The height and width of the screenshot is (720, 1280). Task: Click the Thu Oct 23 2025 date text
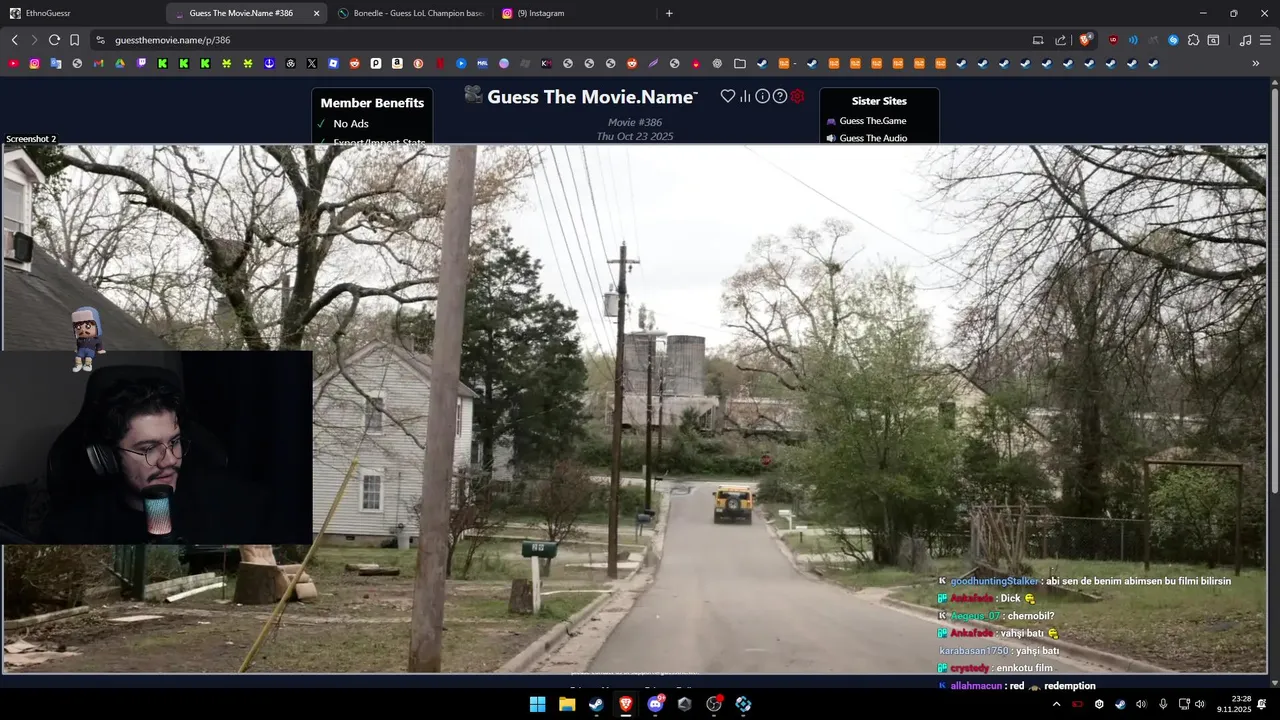[635, 136]
